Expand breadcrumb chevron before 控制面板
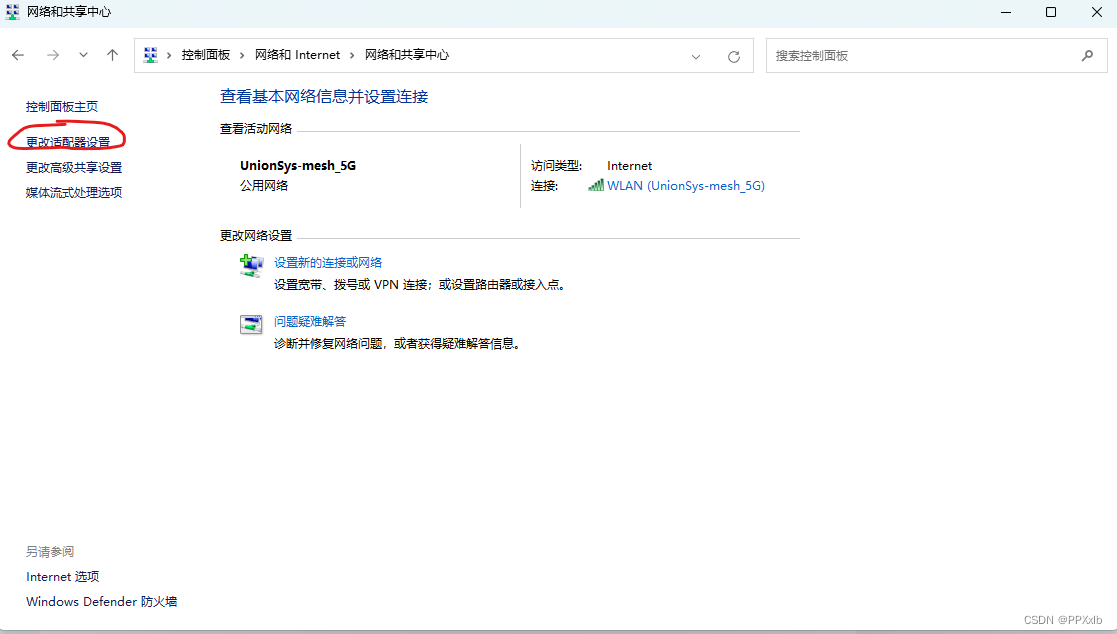Image resolution: width=1117 pixels, height=634 pixels. pos(169,56)
